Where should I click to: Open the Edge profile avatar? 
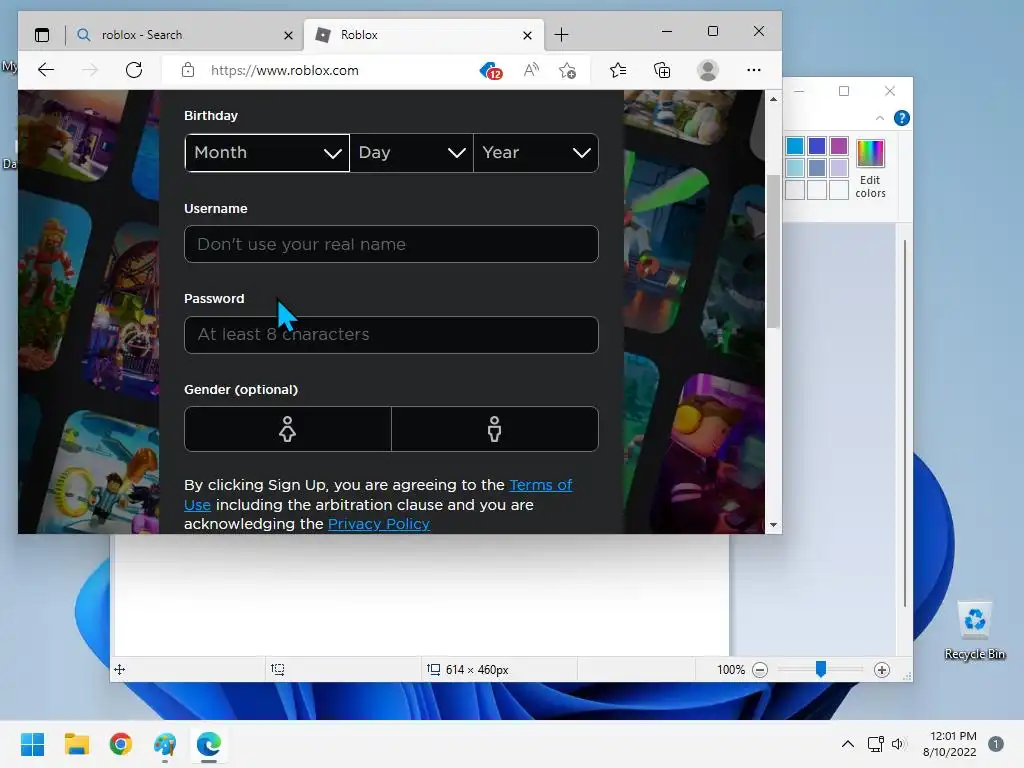point(708,70)
